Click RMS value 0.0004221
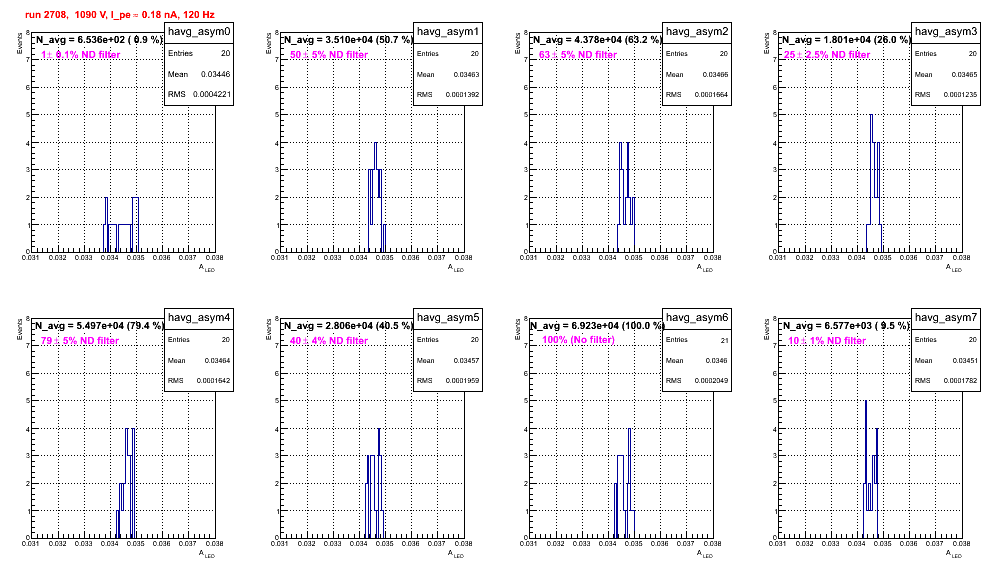 [x=212, y=94]
